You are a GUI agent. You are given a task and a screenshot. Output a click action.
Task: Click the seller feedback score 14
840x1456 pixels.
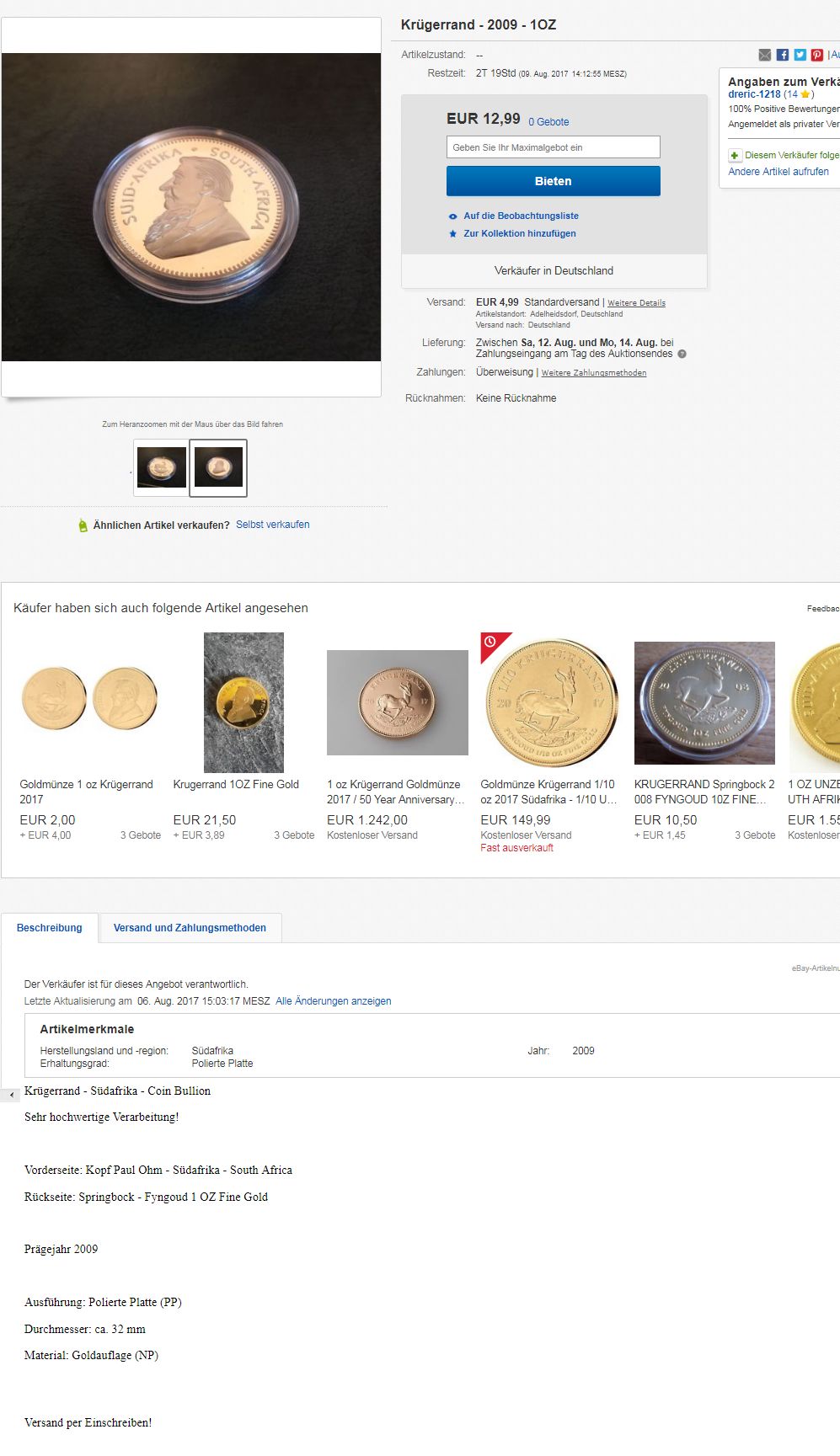(791, 94)
